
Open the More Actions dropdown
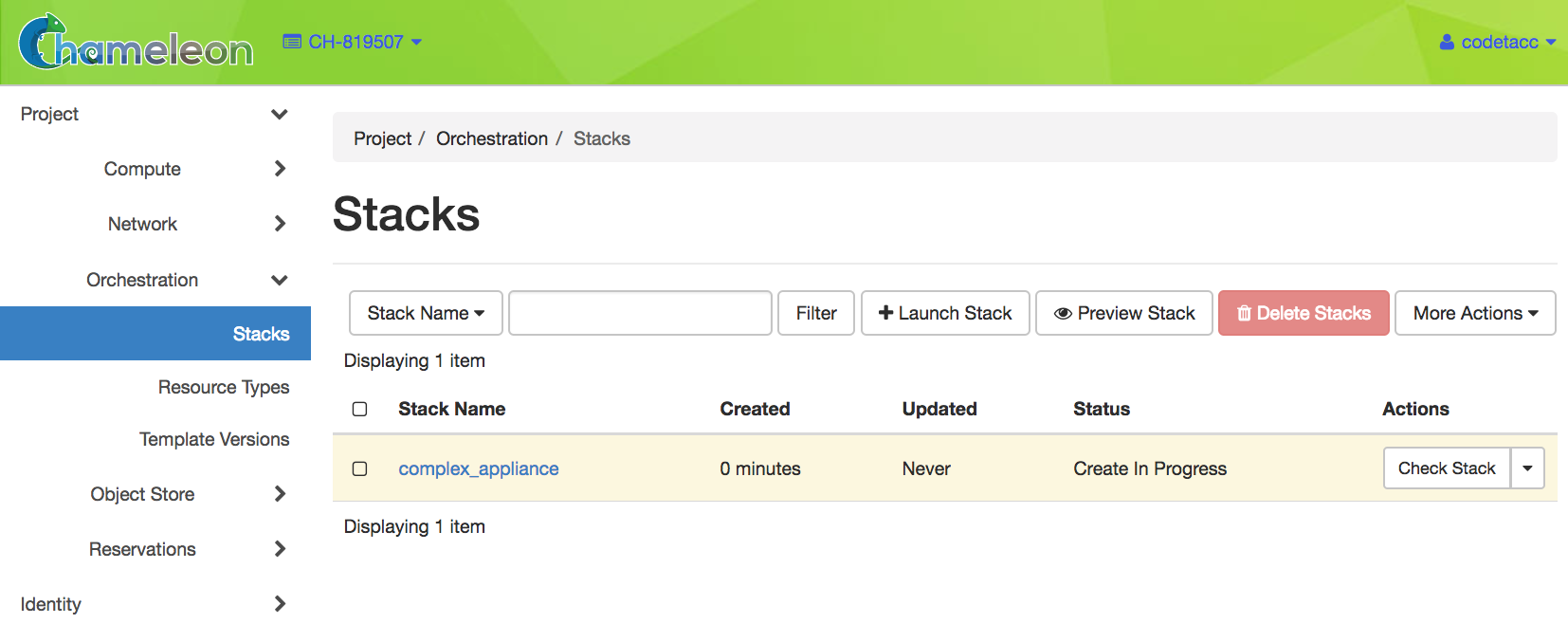click(1475, 313)
